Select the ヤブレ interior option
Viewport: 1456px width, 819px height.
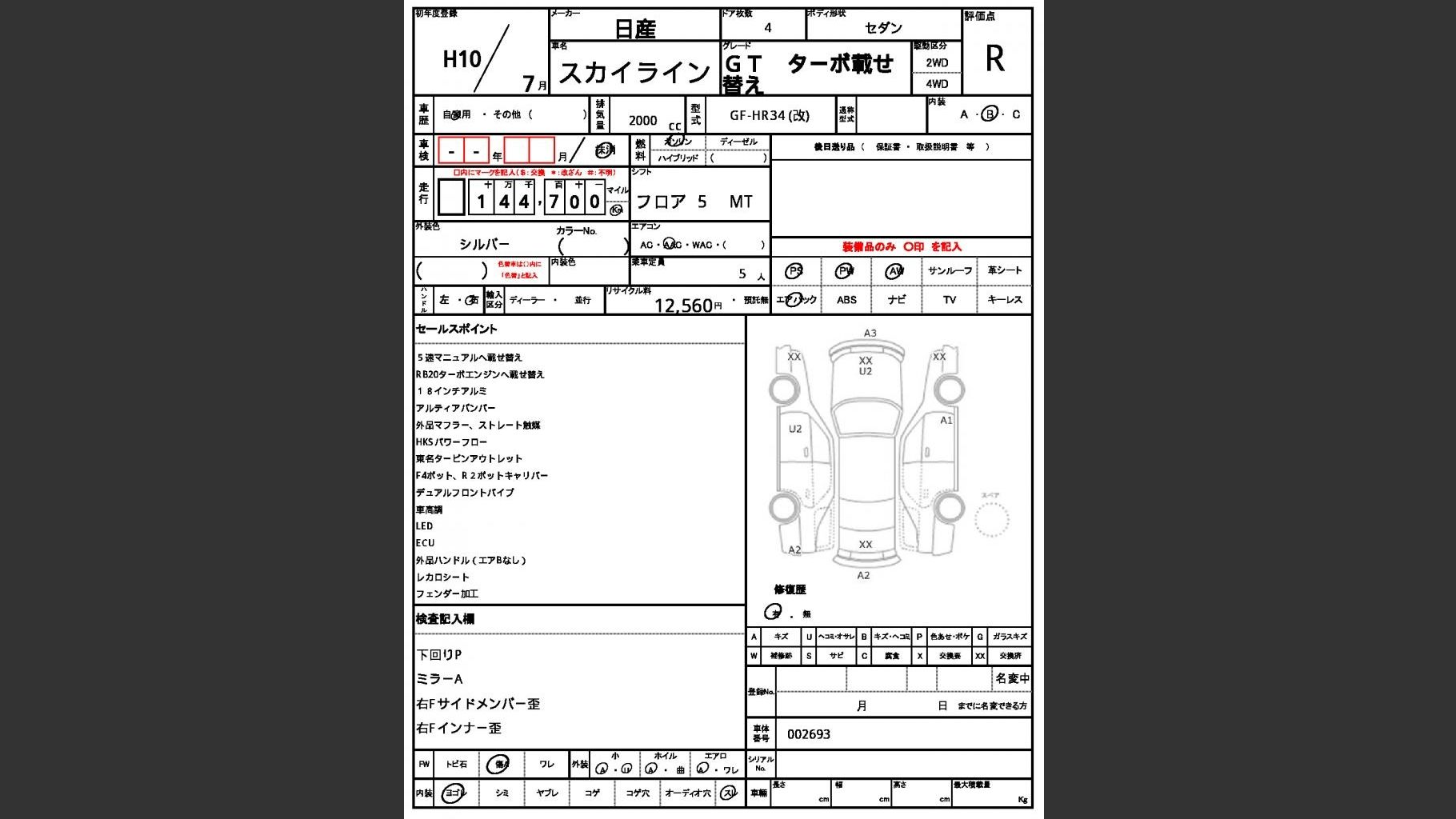point(547,793)
